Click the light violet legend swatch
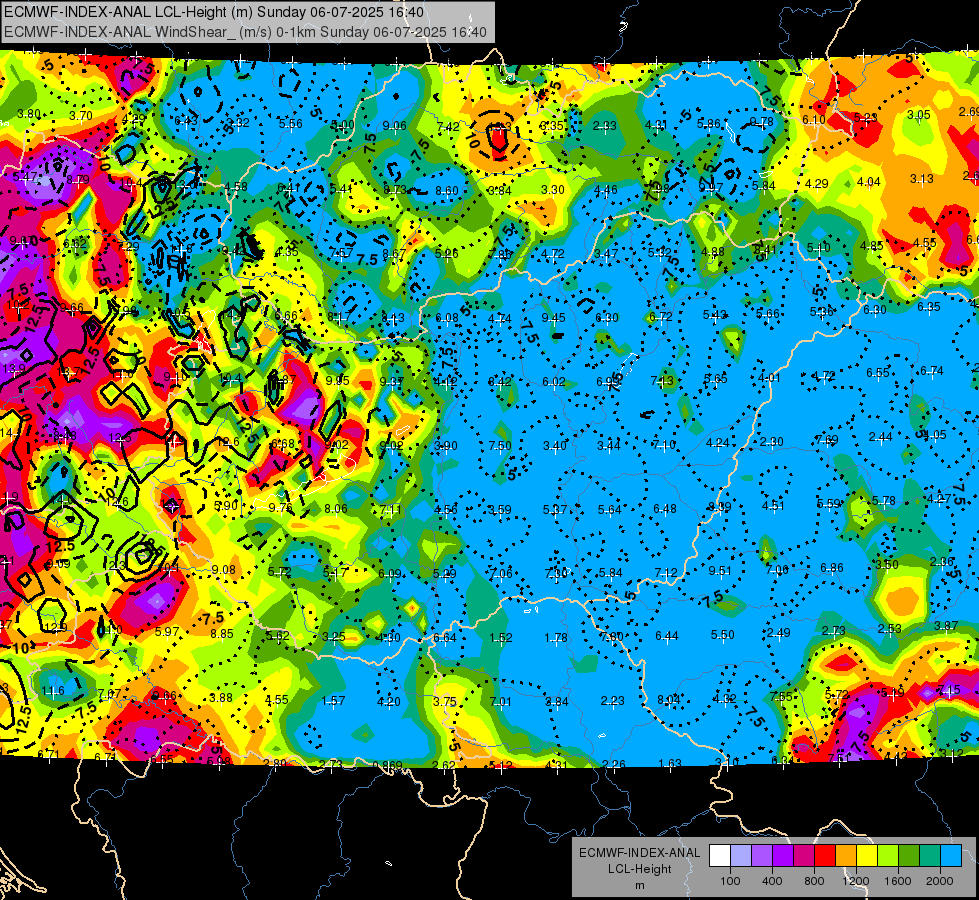Screen dimensions: 979x900 pos(762,856)
